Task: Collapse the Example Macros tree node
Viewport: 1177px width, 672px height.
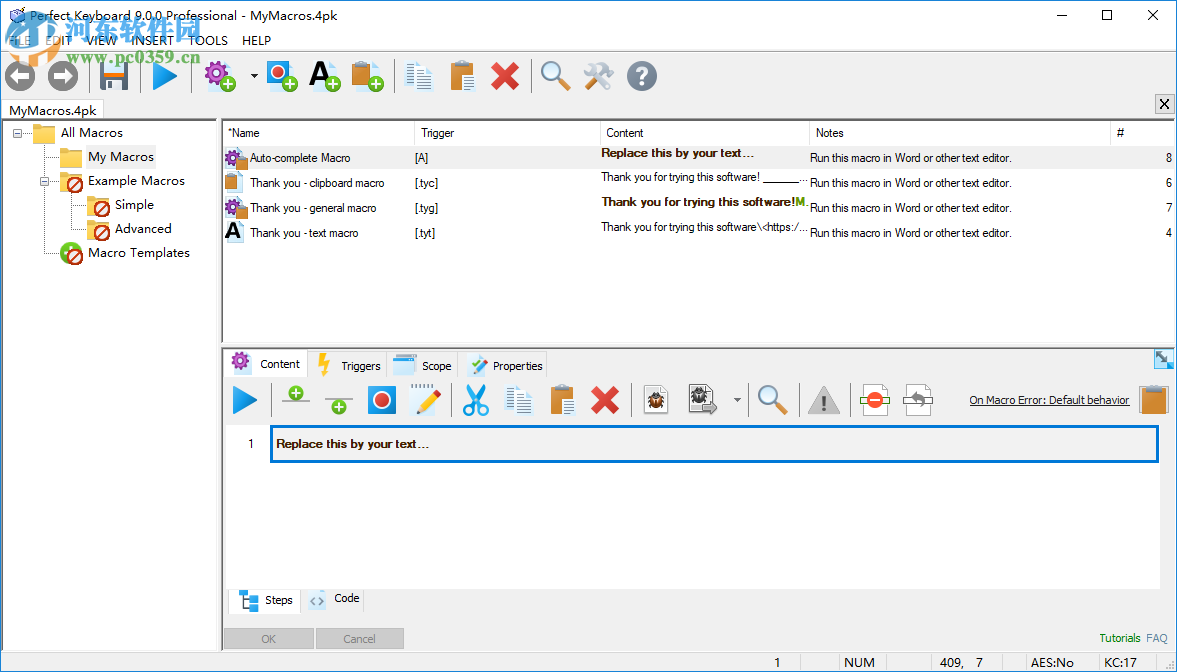Action: [x=44, y=181]
